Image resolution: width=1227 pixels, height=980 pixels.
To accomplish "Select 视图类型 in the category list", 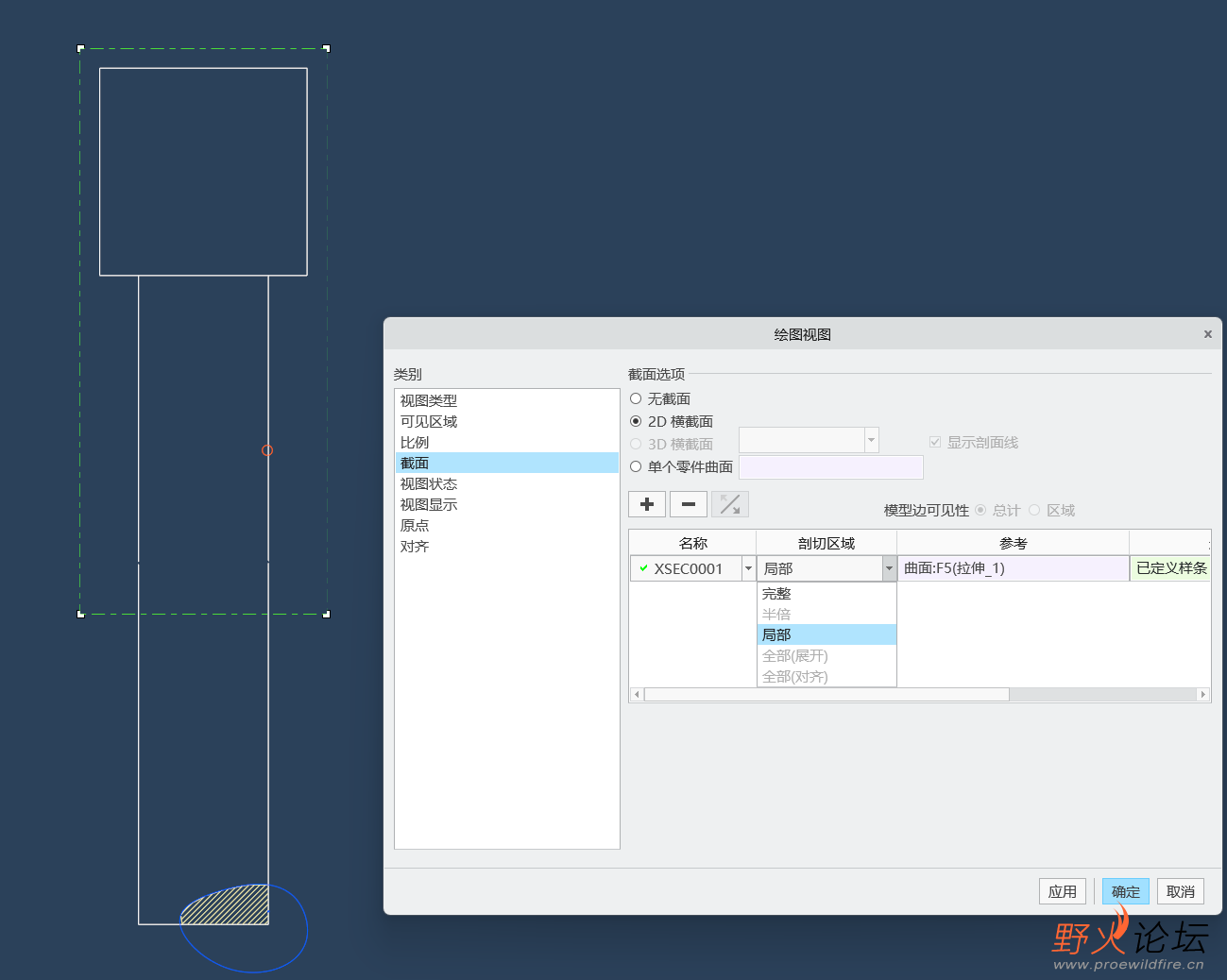I will pyautogui.click(x=506, y=400).
